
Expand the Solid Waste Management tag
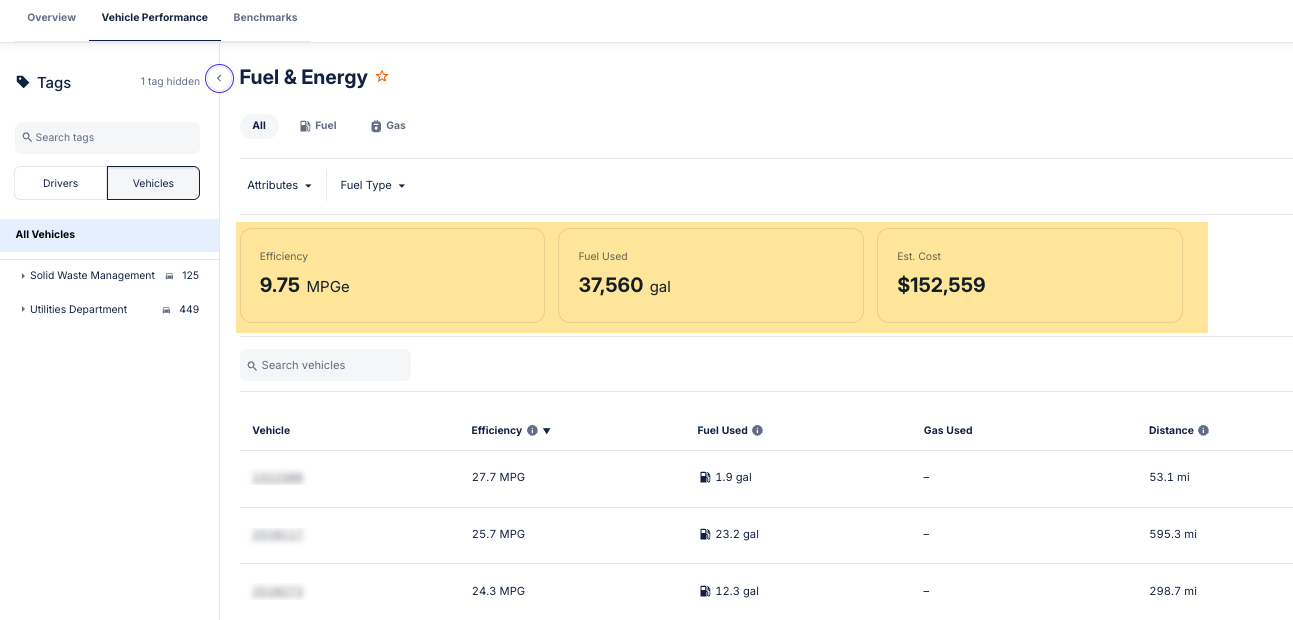pyautogui.click(x=23, y=276)
